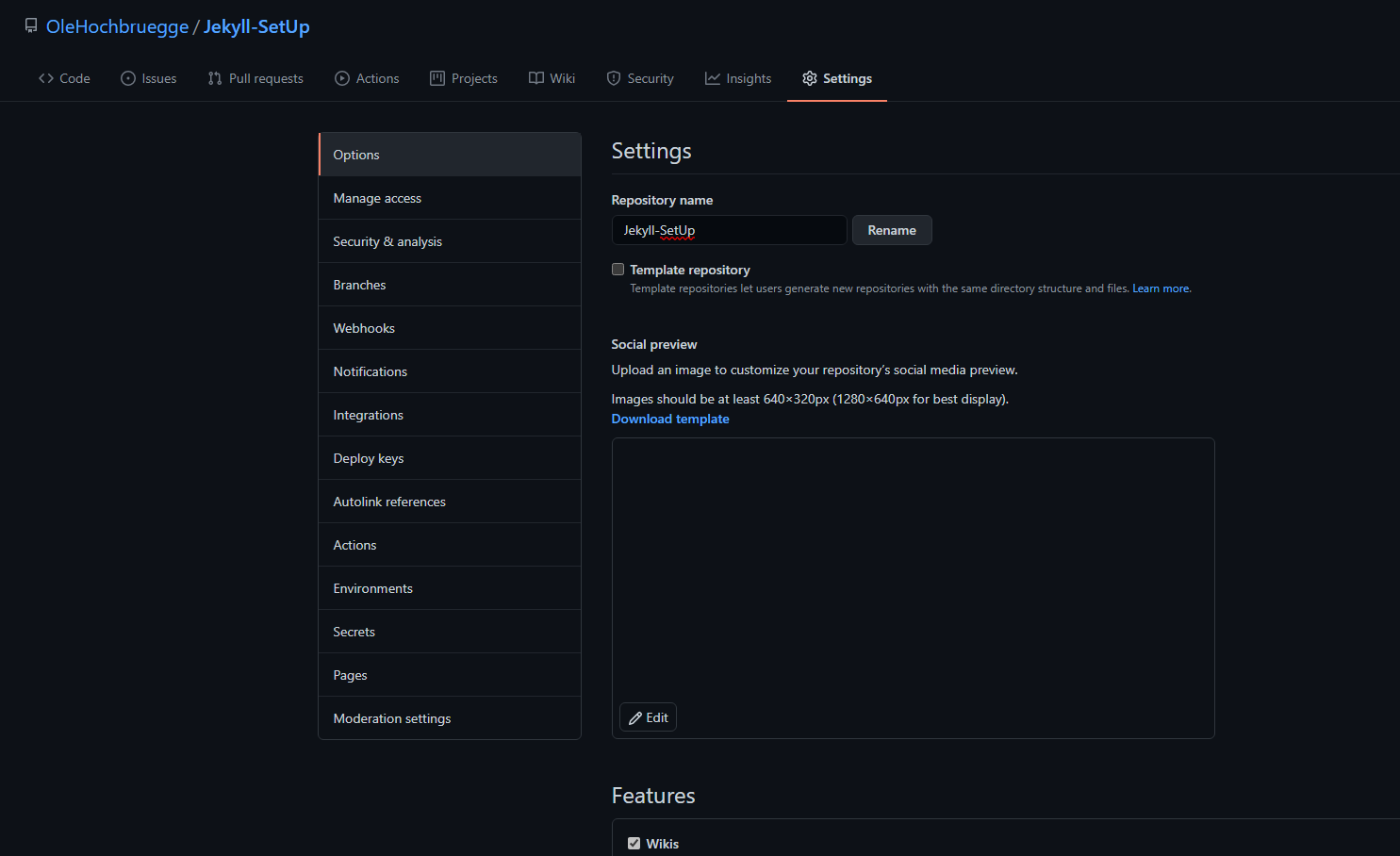Image resolution: width=1400 pixels, height=856 pixels.
Task: Click the Repository name input field
Action: click(729, 230)
